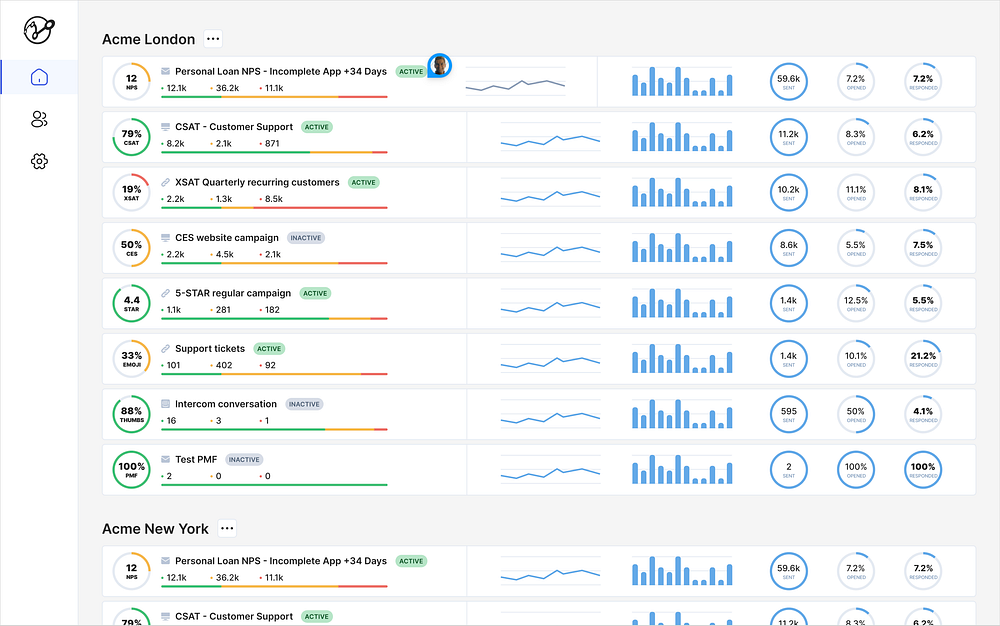1000x626 pixels.
Task: Click the 4.4 STAR score gauge
Action: 131,303
